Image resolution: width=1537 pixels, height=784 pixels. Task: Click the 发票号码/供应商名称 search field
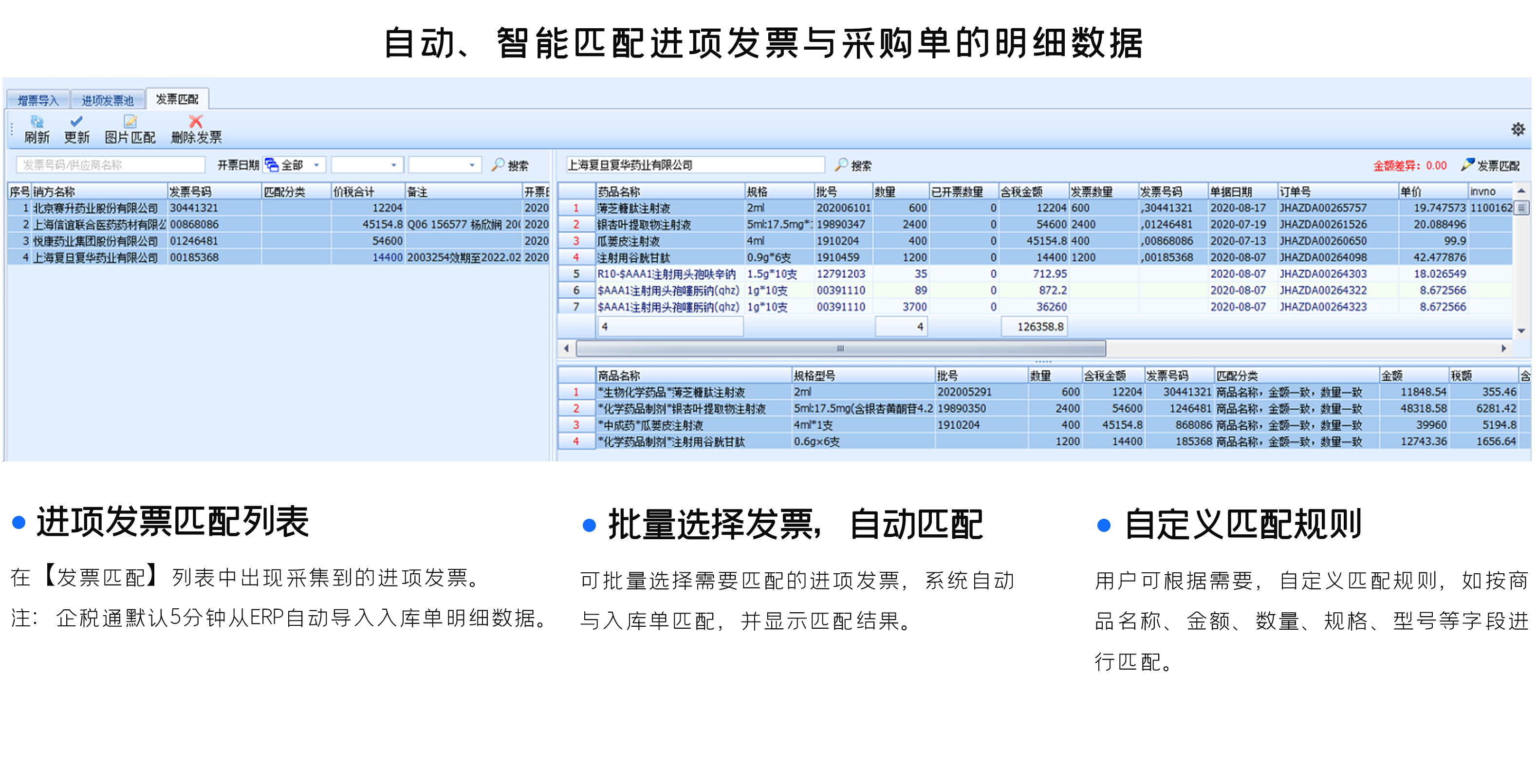[x=111, y=165]
